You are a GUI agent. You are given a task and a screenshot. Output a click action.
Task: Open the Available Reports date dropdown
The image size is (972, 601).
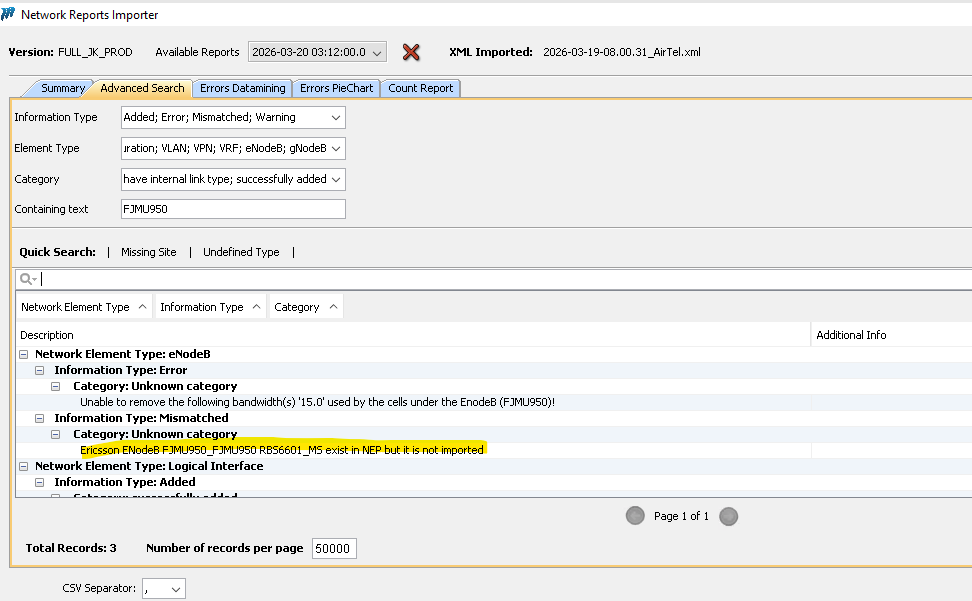pyautogui.click(x=317, y=52)
